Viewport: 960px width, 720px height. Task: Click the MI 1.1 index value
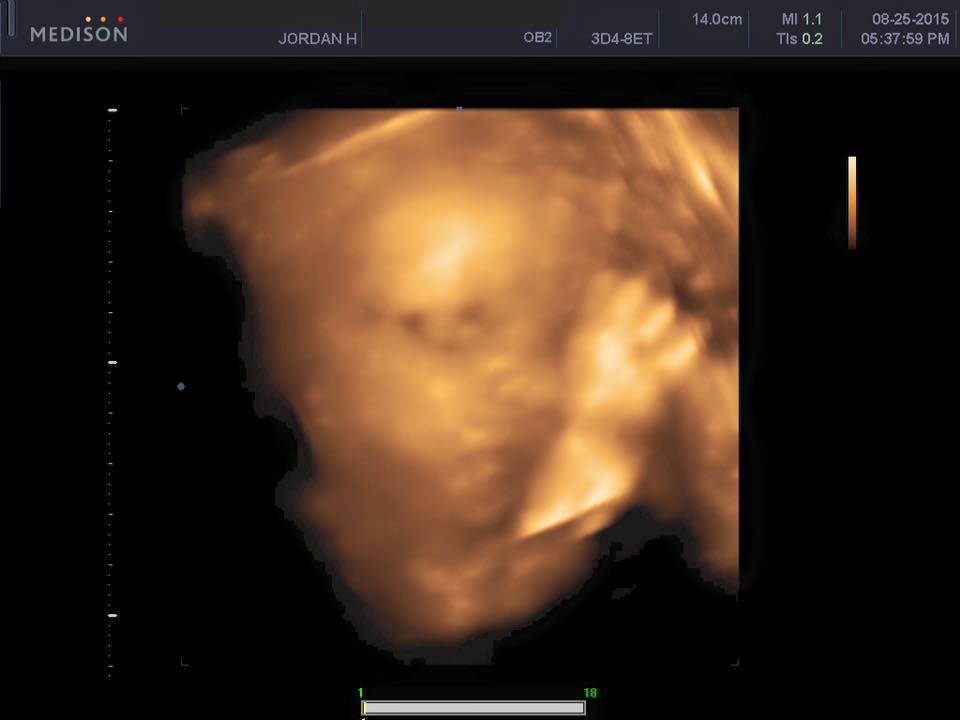pos(803,19)
